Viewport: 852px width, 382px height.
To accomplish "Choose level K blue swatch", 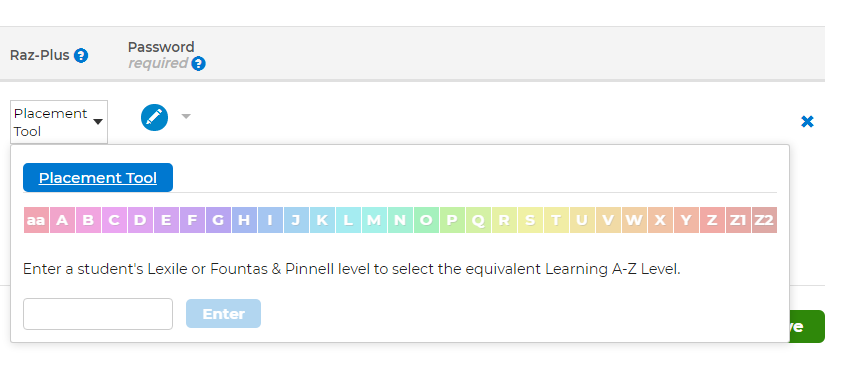I will [322, 220].
